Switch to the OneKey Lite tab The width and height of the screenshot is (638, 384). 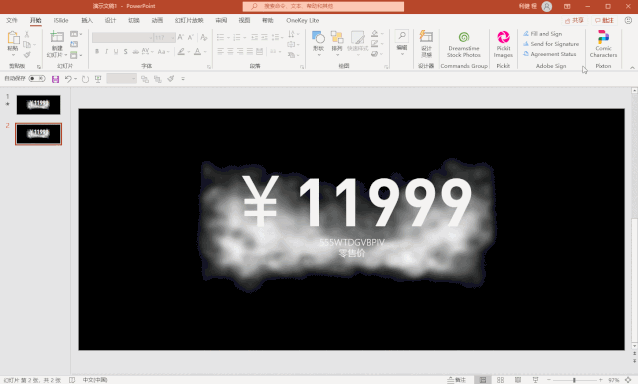(302, 20)
